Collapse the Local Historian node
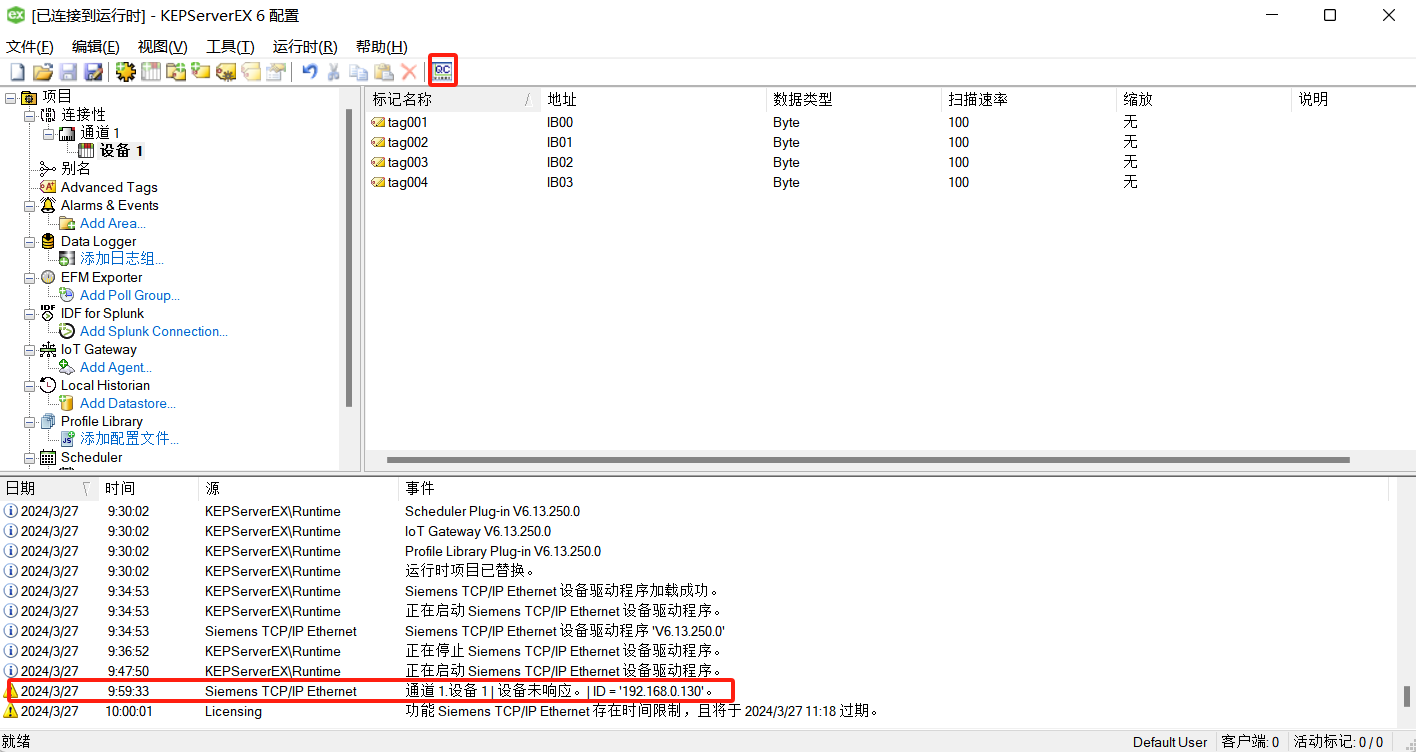Screen dimensions: 1416x752 pyautogui.click(x=29, y=385)
